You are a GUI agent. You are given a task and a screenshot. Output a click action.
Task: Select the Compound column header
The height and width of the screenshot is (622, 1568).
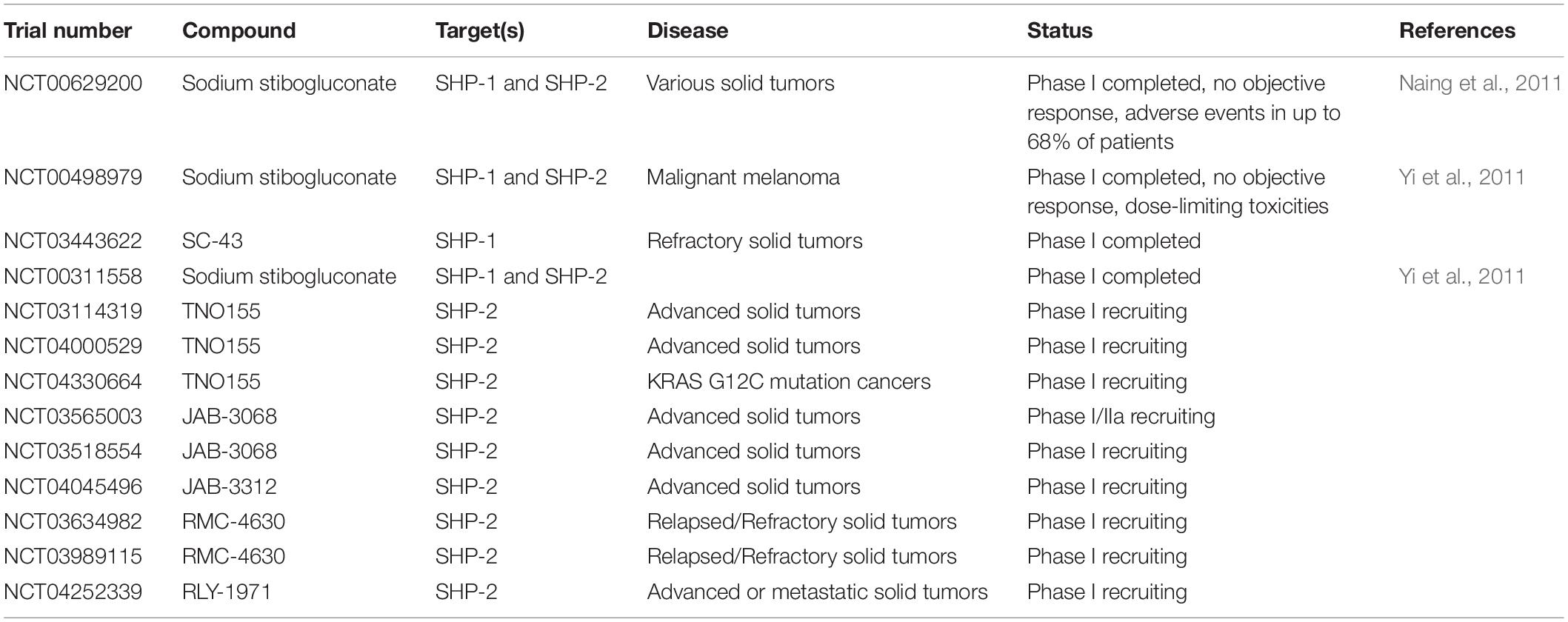coord(238,30)
